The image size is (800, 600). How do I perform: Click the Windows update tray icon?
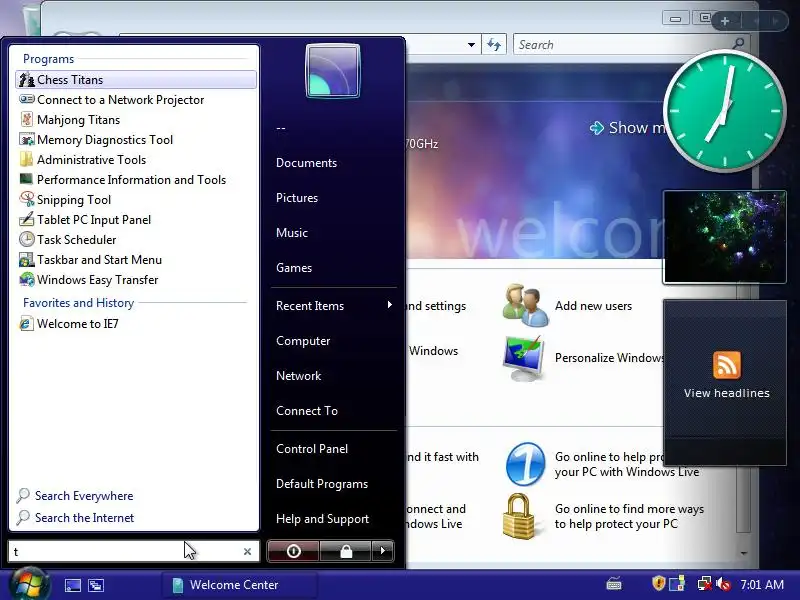[677, 583]
